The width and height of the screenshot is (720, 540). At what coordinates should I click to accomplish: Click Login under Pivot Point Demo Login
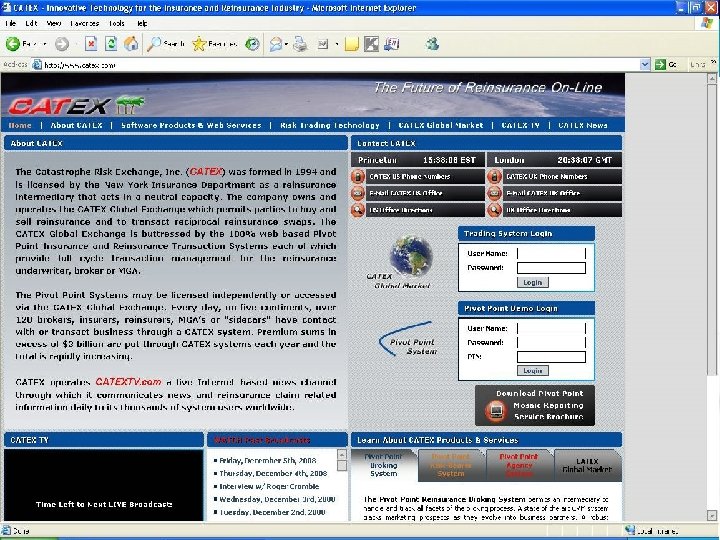click(533, 371)
